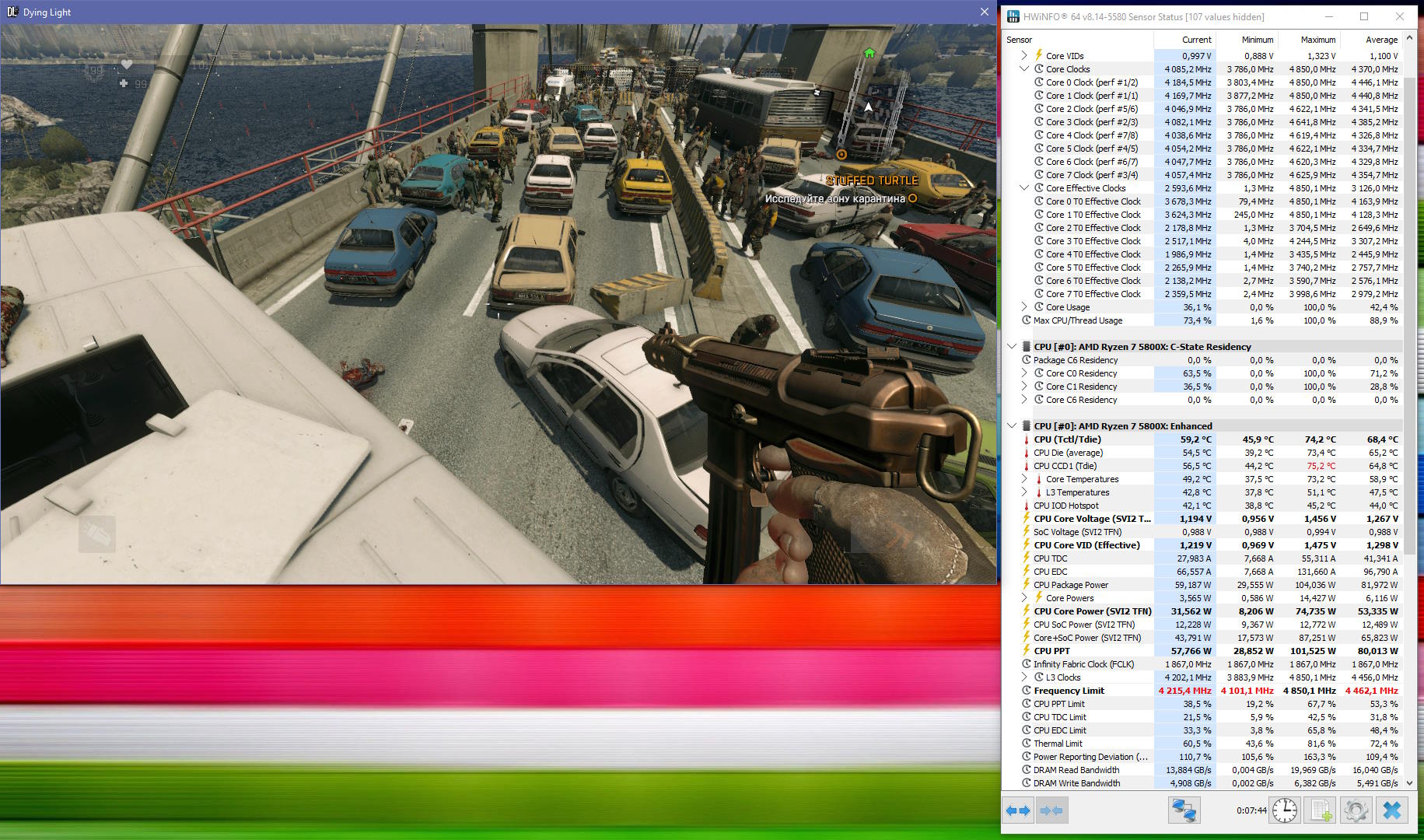The width and height of the screenshot is (1424, 840).
Task: Close sensors using the blue X toolbar icon
Action: pos(1392,810)
